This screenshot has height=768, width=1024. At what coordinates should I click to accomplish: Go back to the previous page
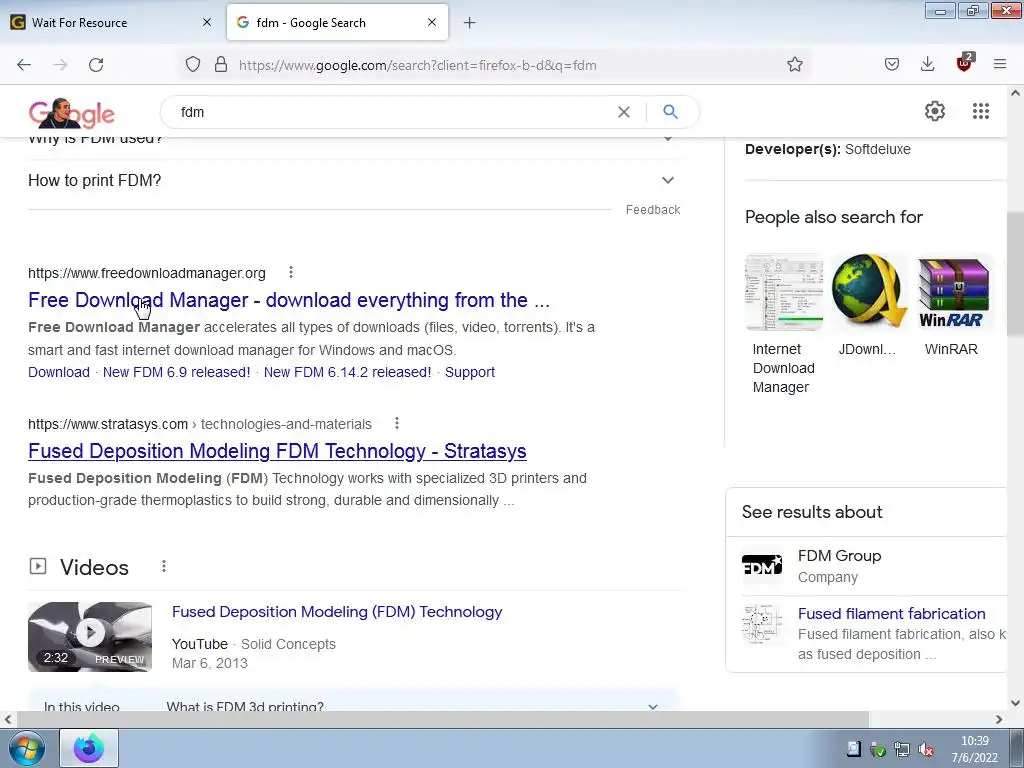[x=24, y=65]
